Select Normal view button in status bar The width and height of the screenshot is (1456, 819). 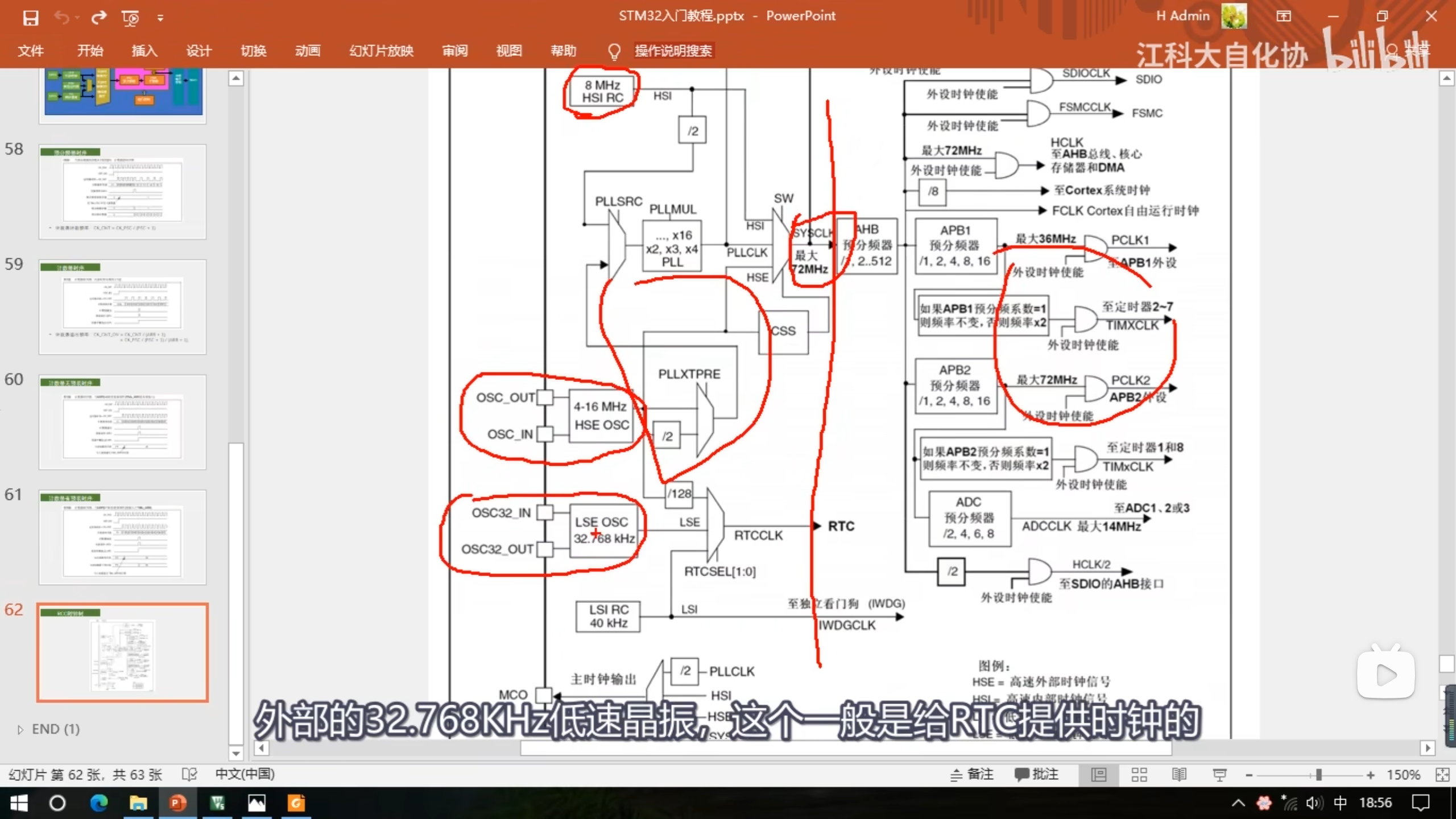coord(1099,775)
